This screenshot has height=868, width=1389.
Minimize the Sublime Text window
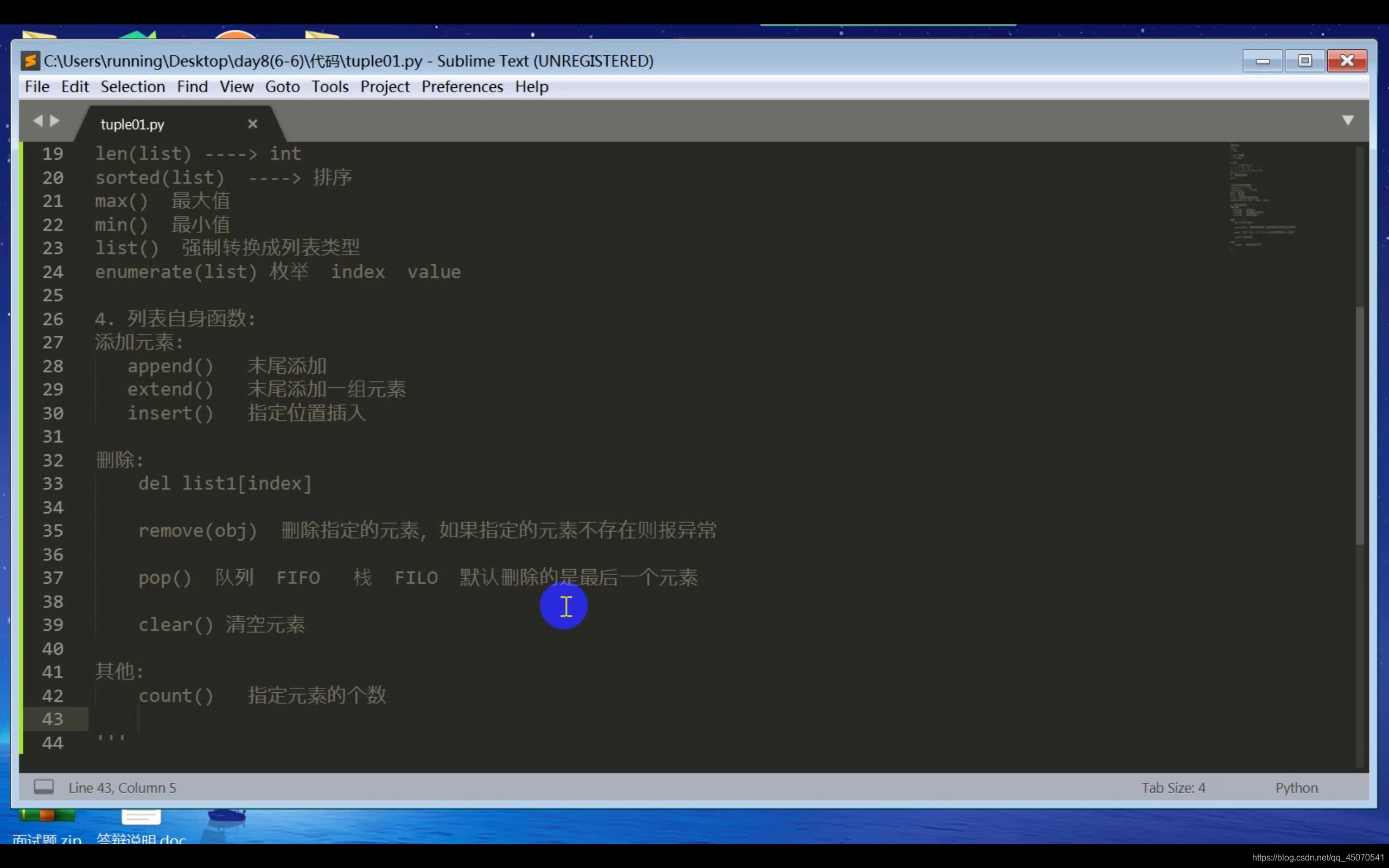(1262, 60)
